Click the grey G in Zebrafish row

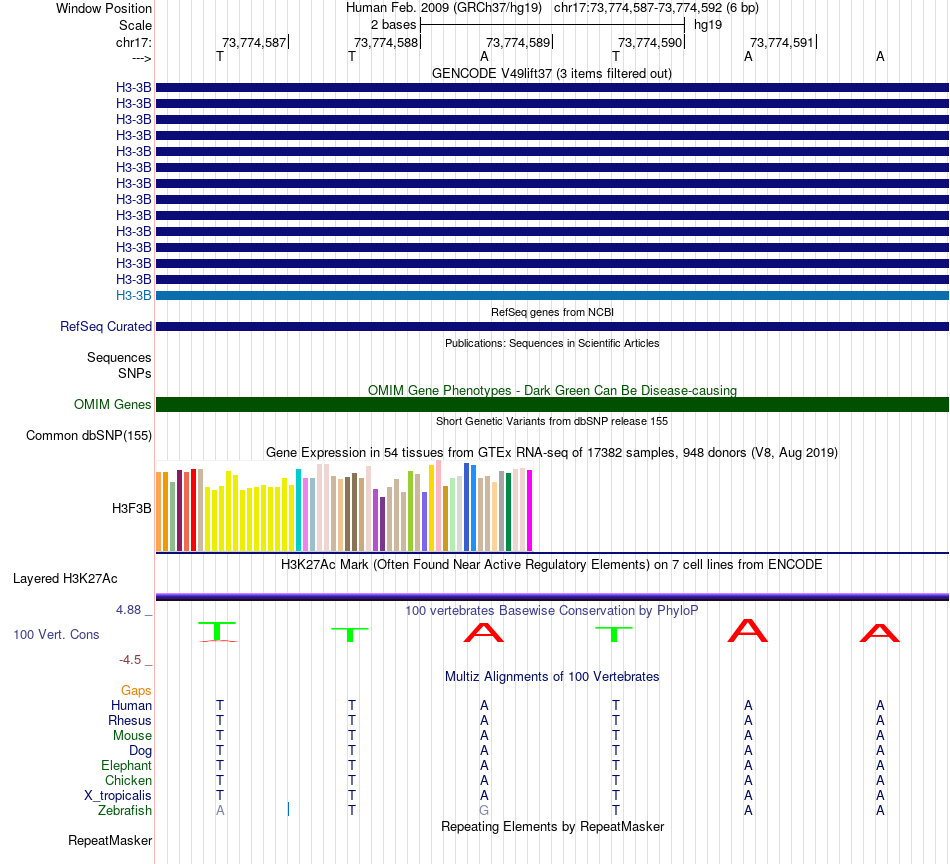pos(484,811)
